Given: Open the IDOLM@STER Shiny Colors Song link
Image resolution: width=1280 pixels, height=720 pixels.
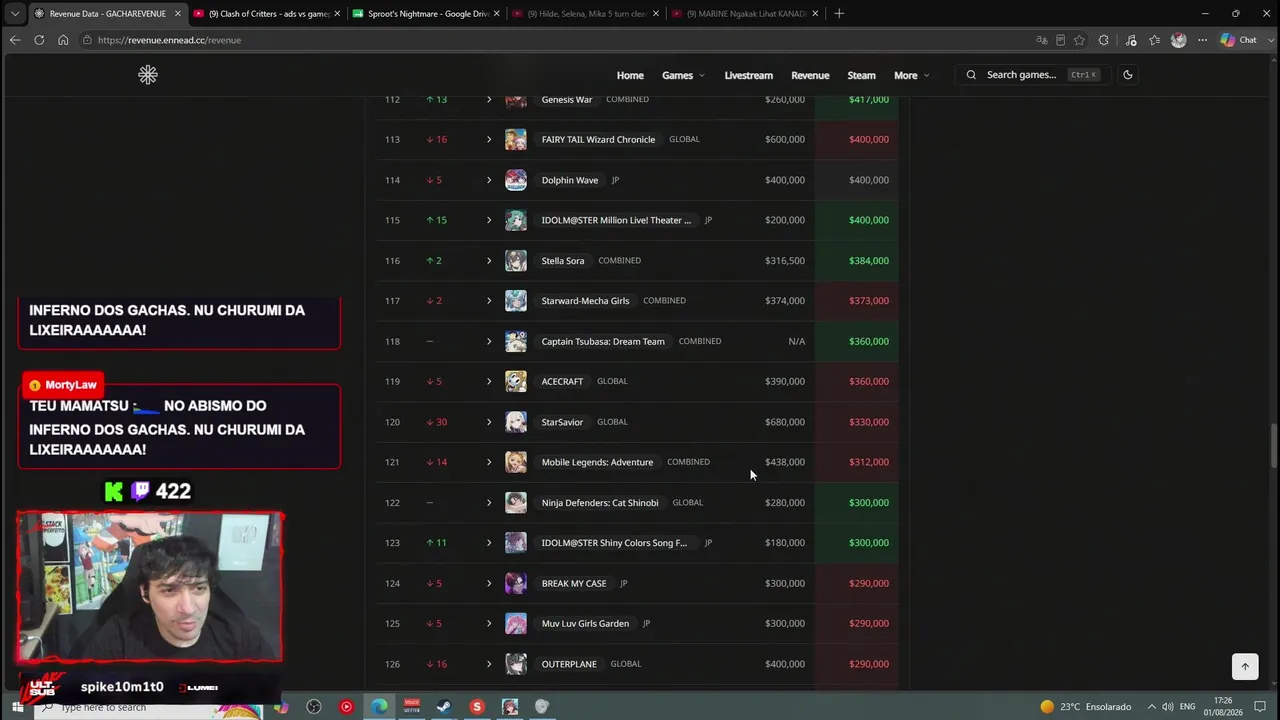Looking at the screenshot, I should point(614,543).
